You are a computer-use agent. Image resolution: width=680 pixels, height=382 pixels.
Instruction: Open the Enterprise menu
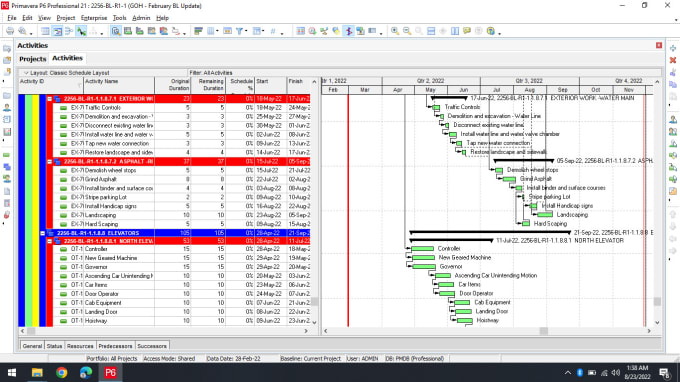(x=94, y=18)
